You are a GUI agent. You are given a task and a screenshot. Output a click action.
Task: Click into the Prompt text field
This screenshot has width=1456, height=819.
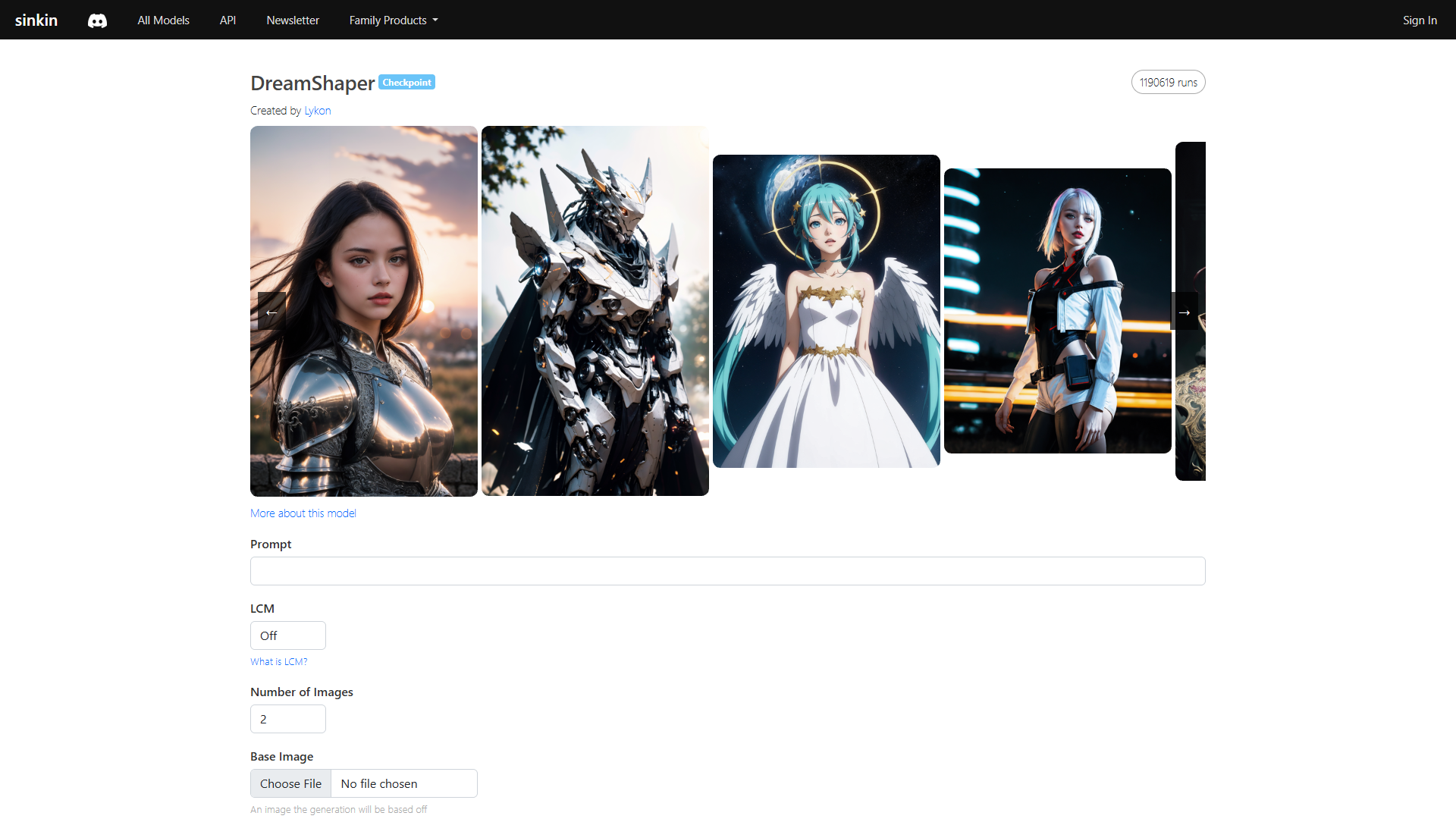[727, 571]
